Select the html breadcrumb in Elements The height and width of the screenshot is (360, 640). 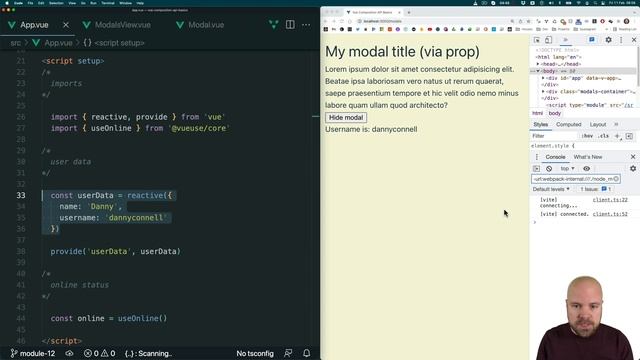pos(538,113)
